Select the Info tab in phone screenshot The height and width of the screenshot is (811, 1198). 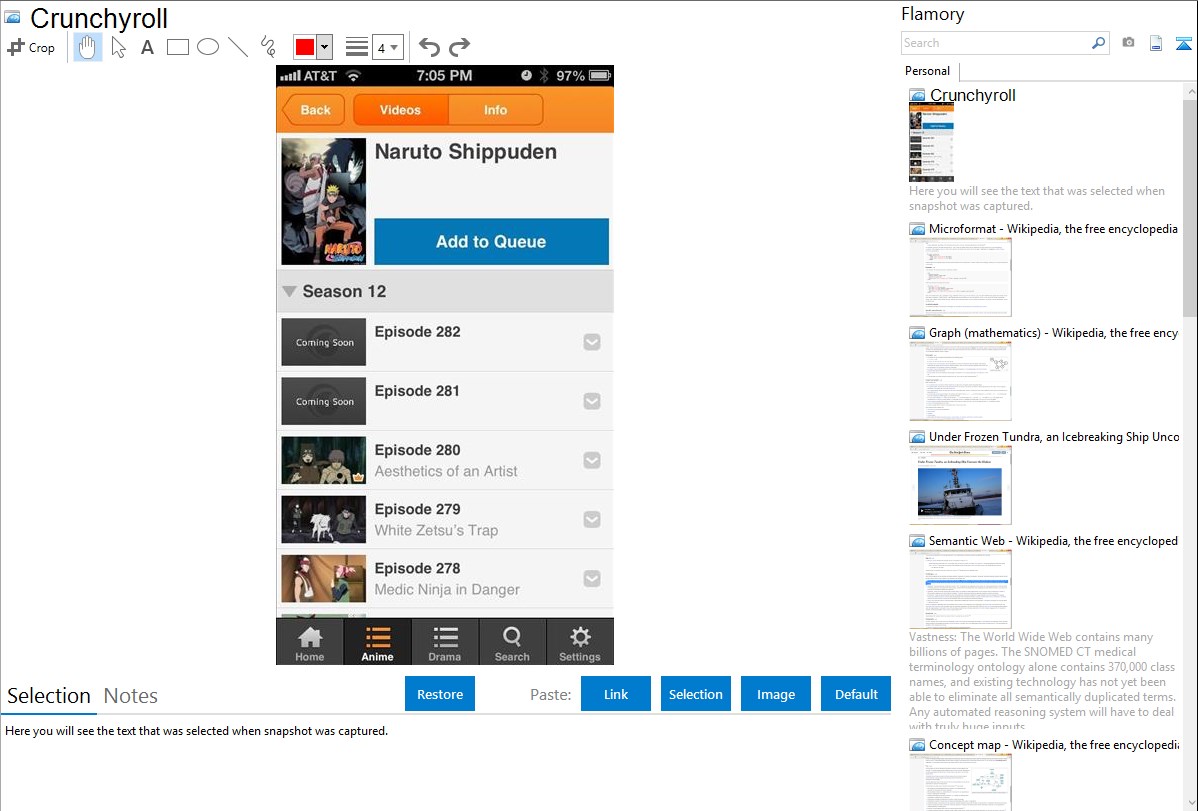point(495,110)
